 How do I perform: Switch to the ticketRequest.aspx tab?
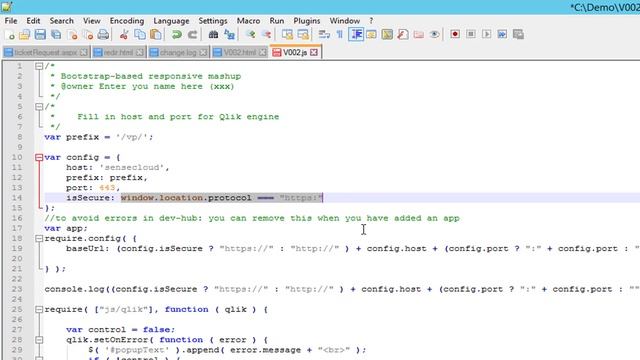click(45, 52)
